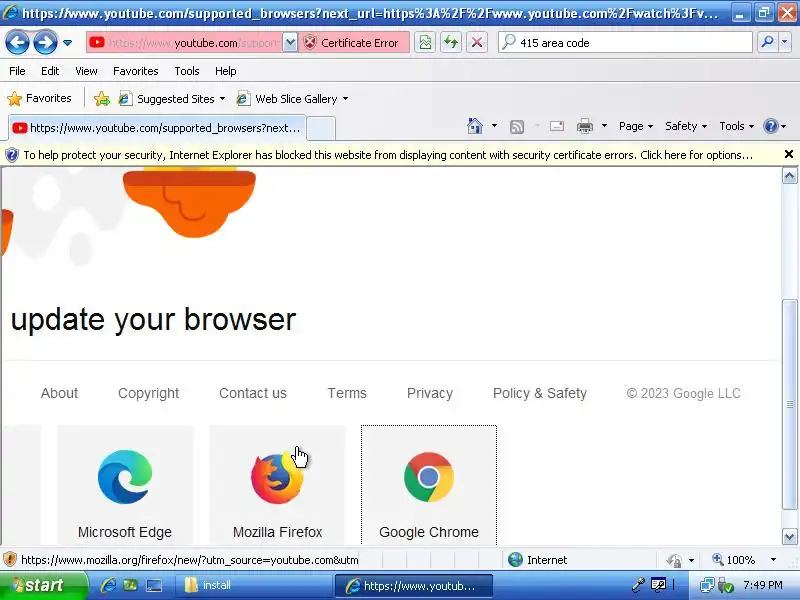Open the Edit menu
Screen dimensions: 800x600
(x=50, y=71)
